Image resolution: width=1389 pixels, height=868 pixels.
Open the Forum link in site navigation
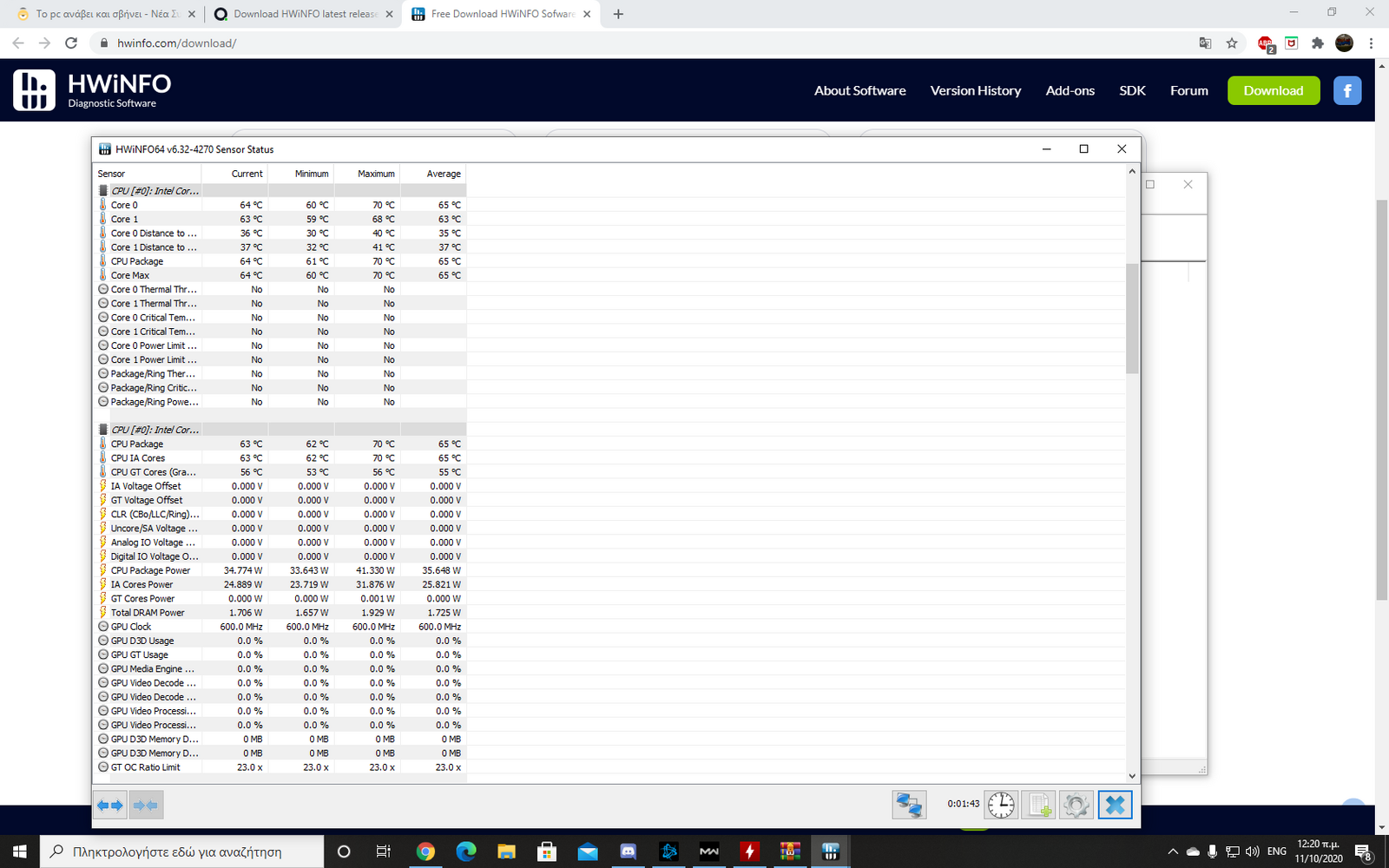[1188, 90]
